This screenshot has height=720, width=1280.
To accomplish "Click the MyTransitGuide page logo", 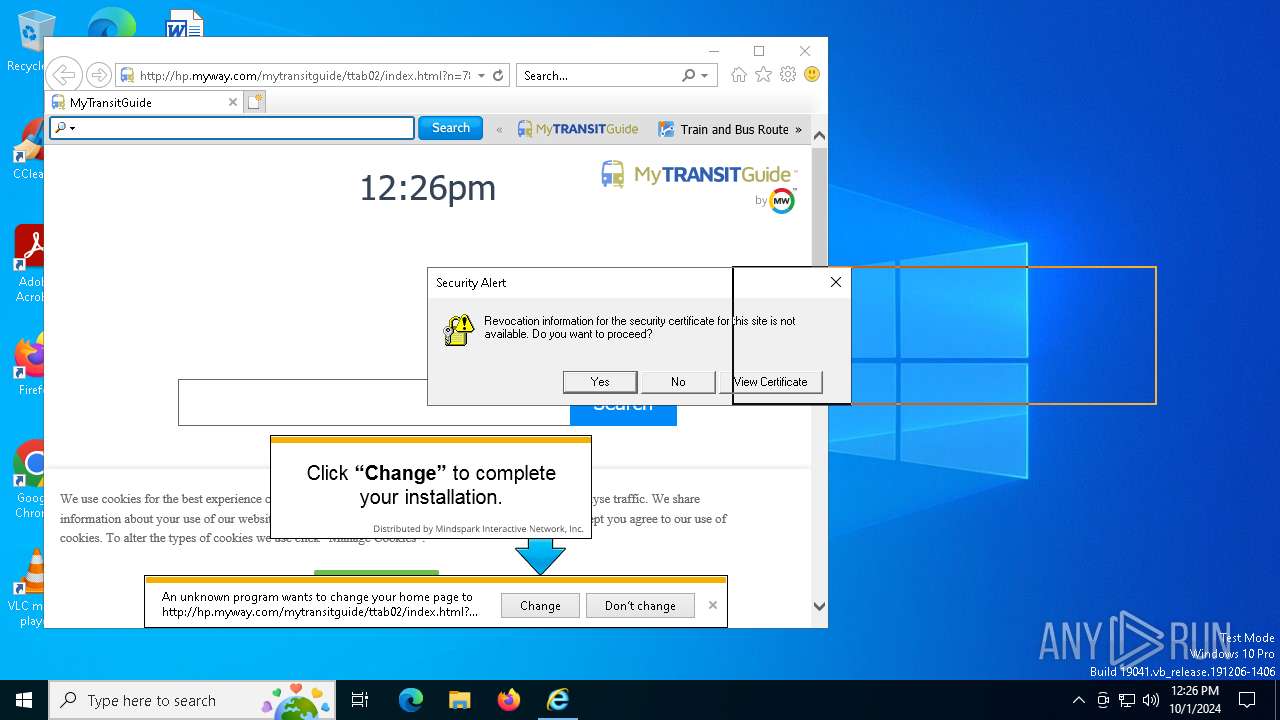I will coord(698,175).
